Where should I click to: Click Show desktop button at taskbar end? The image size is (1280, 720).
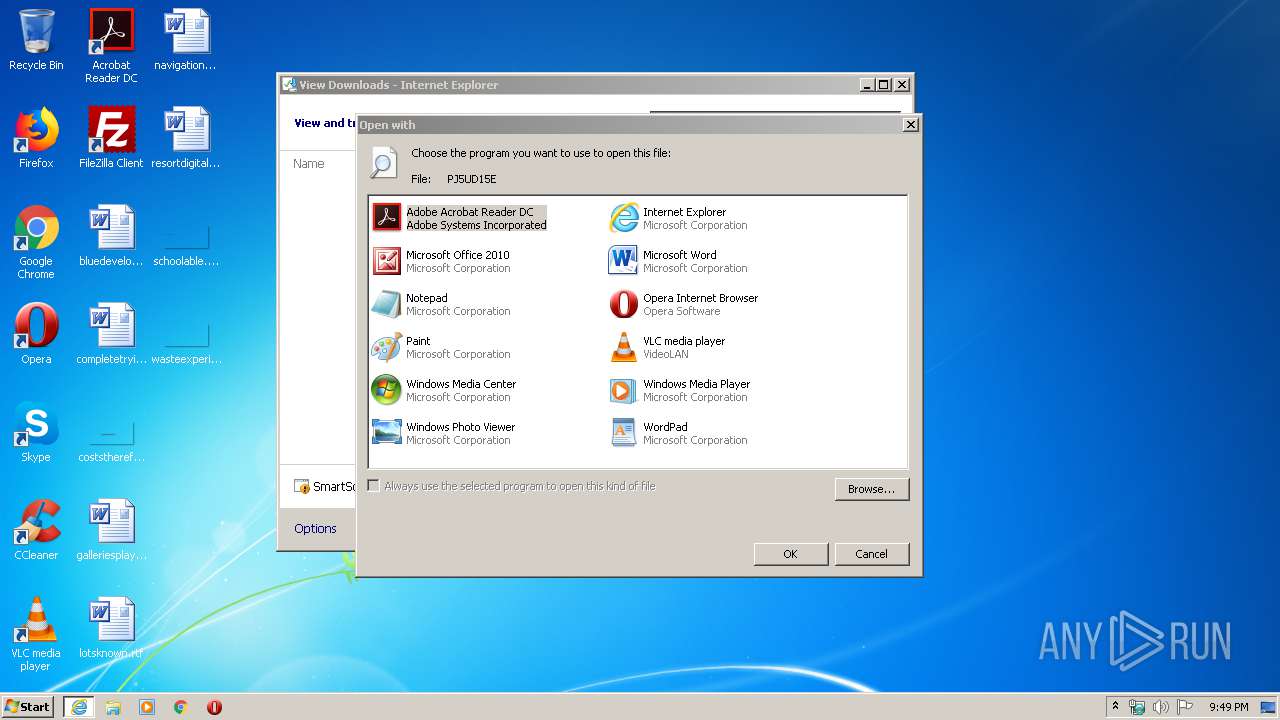[x=1270, y=707]
